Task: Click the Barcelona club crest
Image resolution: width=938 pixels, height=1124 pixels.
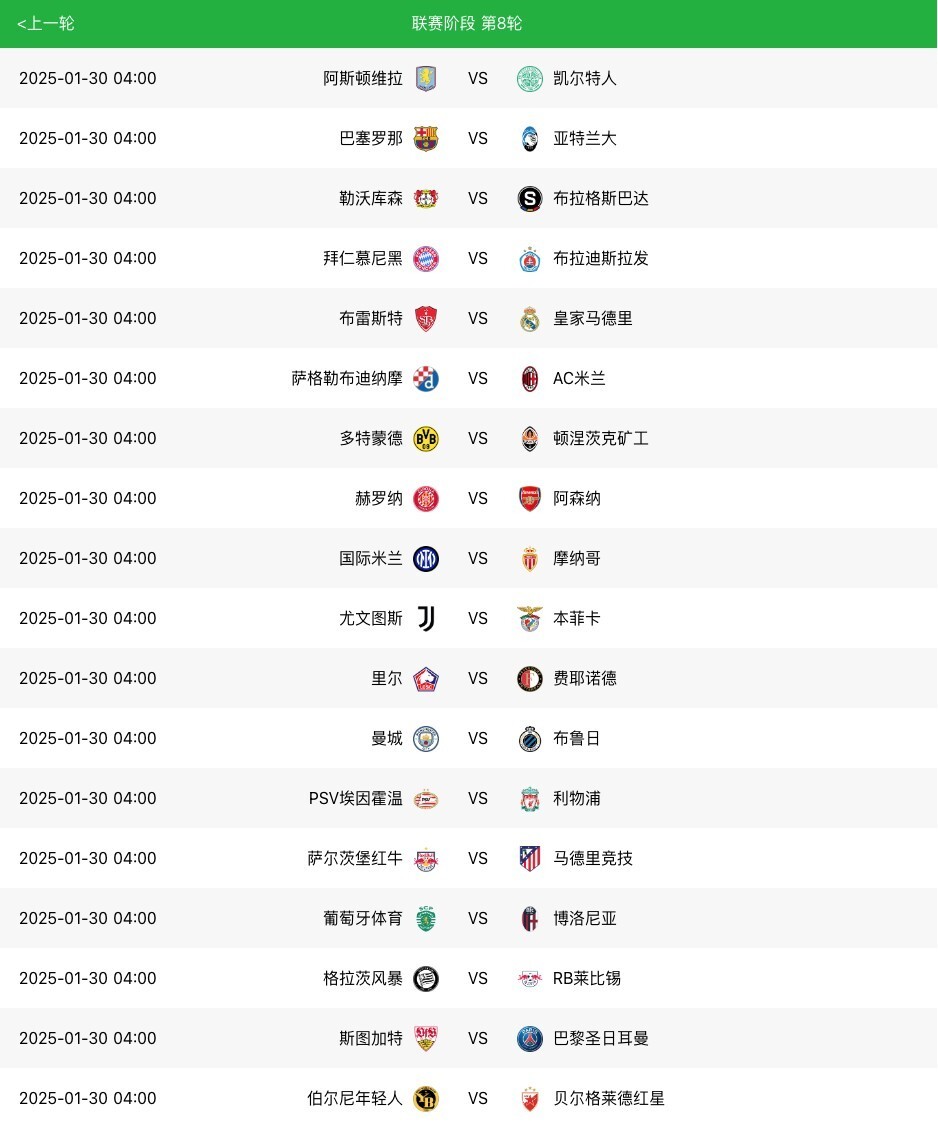Action: tap(426, 139)
